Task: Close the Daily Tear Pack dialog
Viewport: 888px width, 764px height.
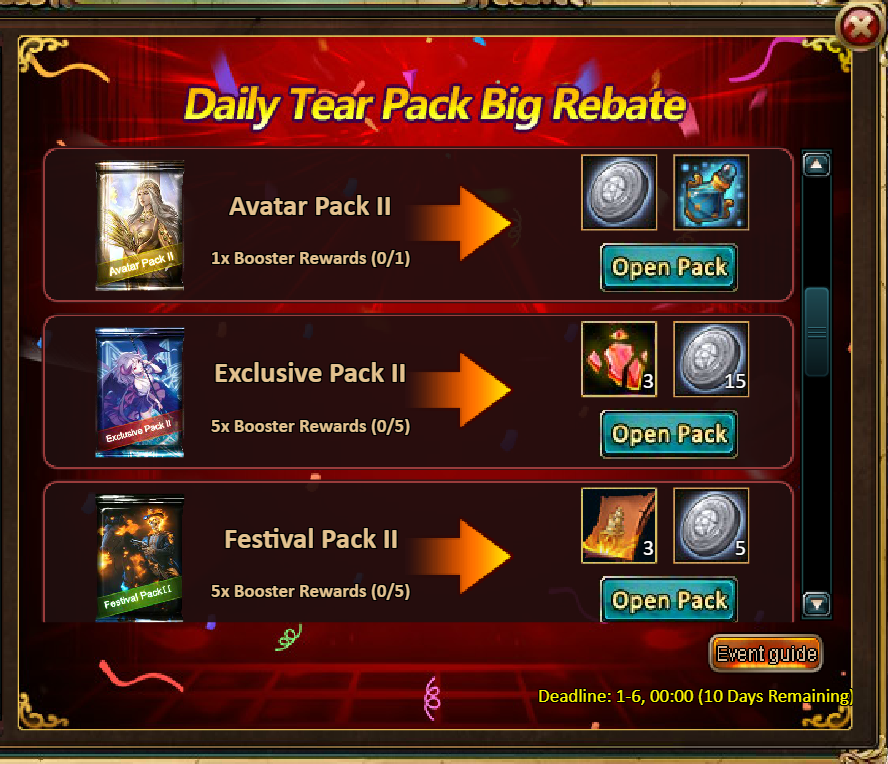Action: (x=859, y=27)
